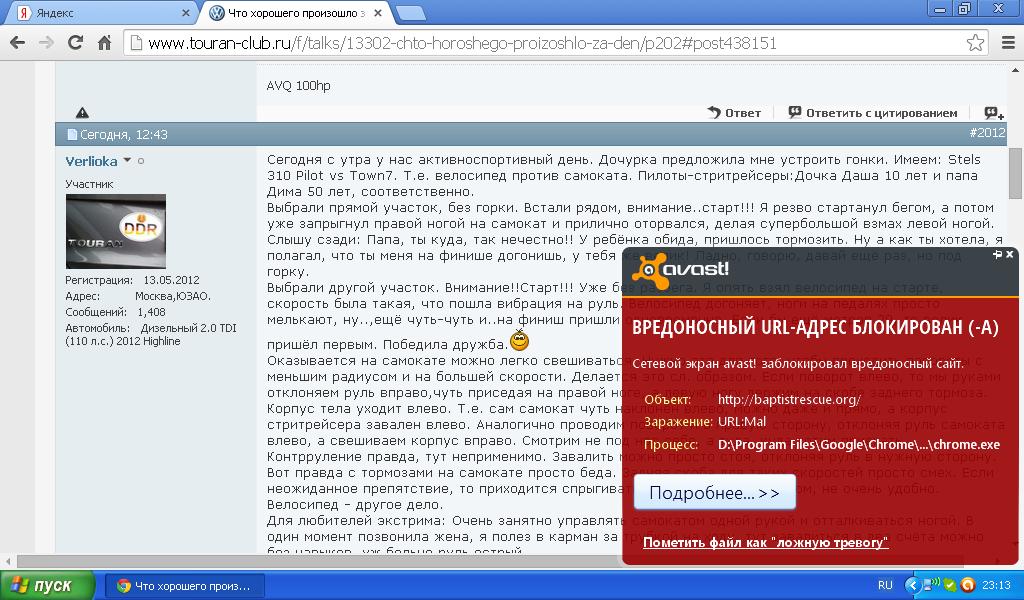Open a new tab with the new-tab button

[x=411, y=13]
